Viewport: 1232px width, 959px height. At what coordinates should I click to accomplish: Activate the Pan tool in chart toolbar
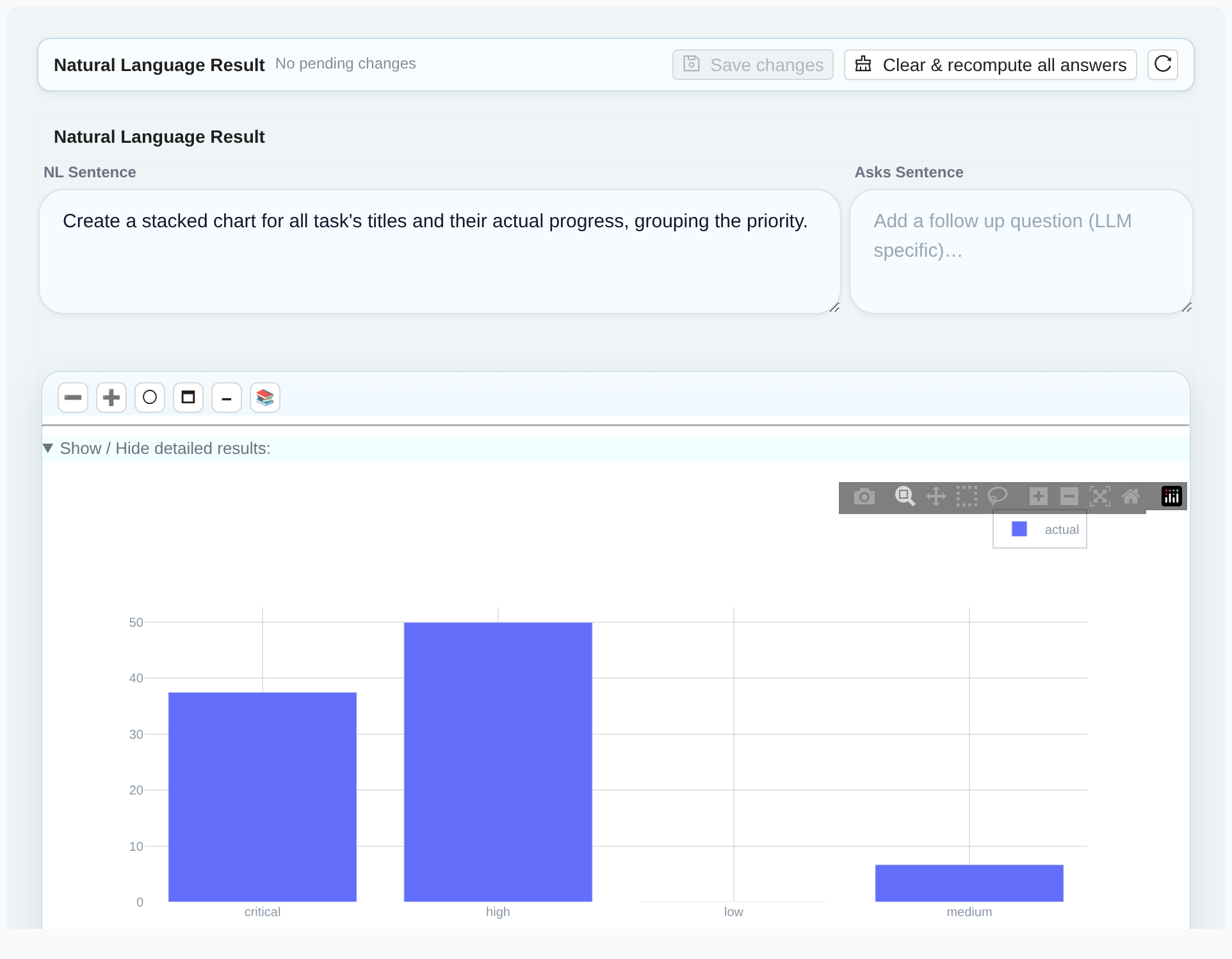936,496
